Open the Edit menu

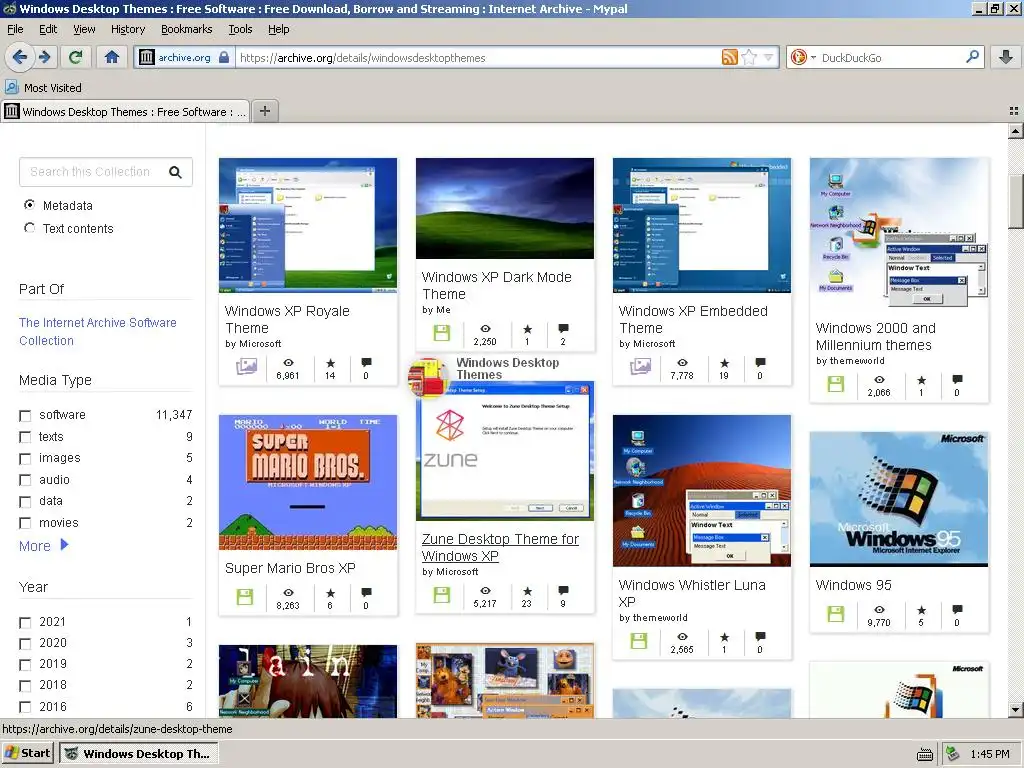48,29
